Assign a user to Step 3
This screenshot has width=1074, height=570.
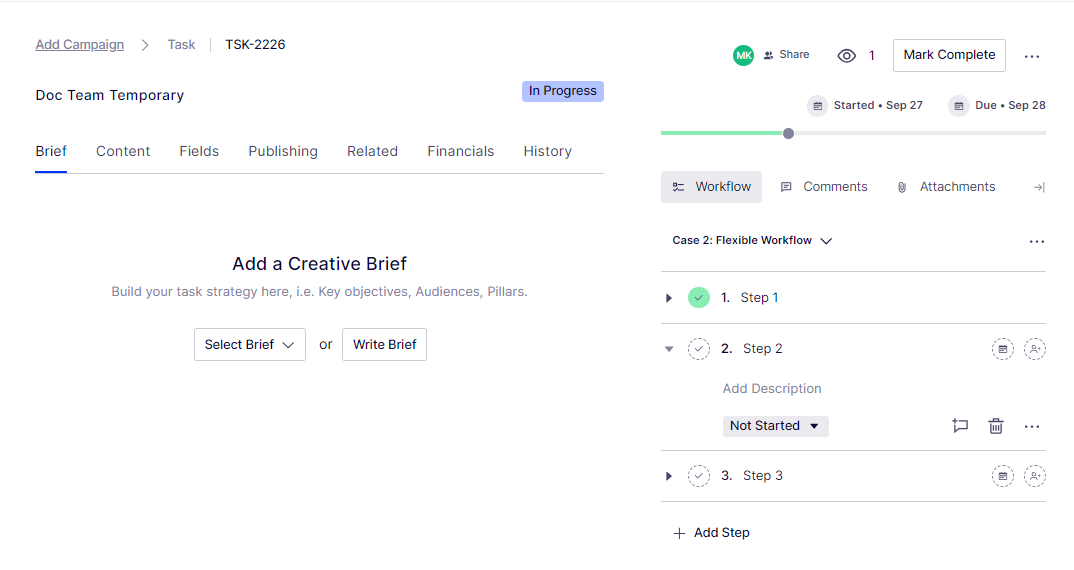click(1035, 476)
